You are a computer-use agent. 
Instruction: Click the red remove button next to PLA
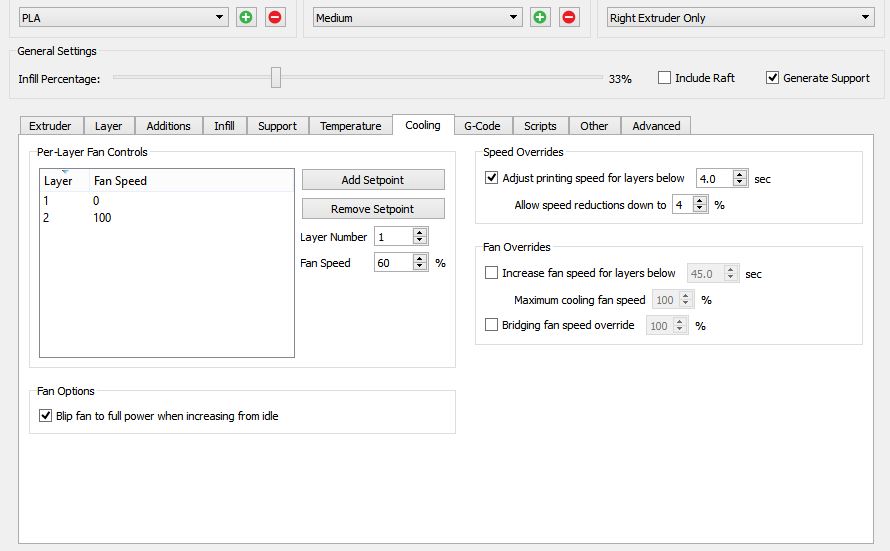(275, 17)
